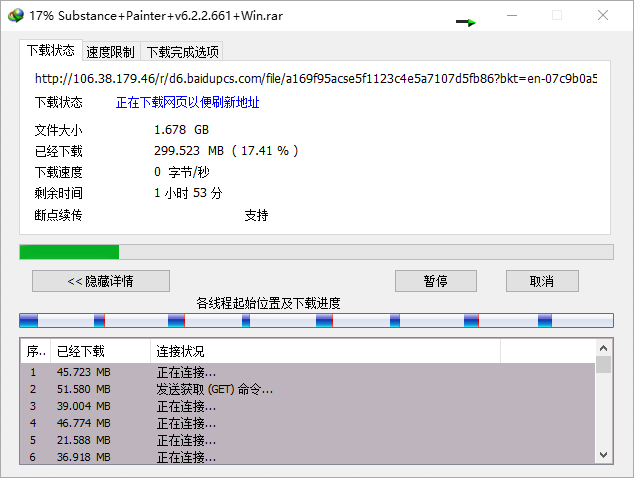Close the download window
Screen dimensions: 634x478
click(603, 15)
